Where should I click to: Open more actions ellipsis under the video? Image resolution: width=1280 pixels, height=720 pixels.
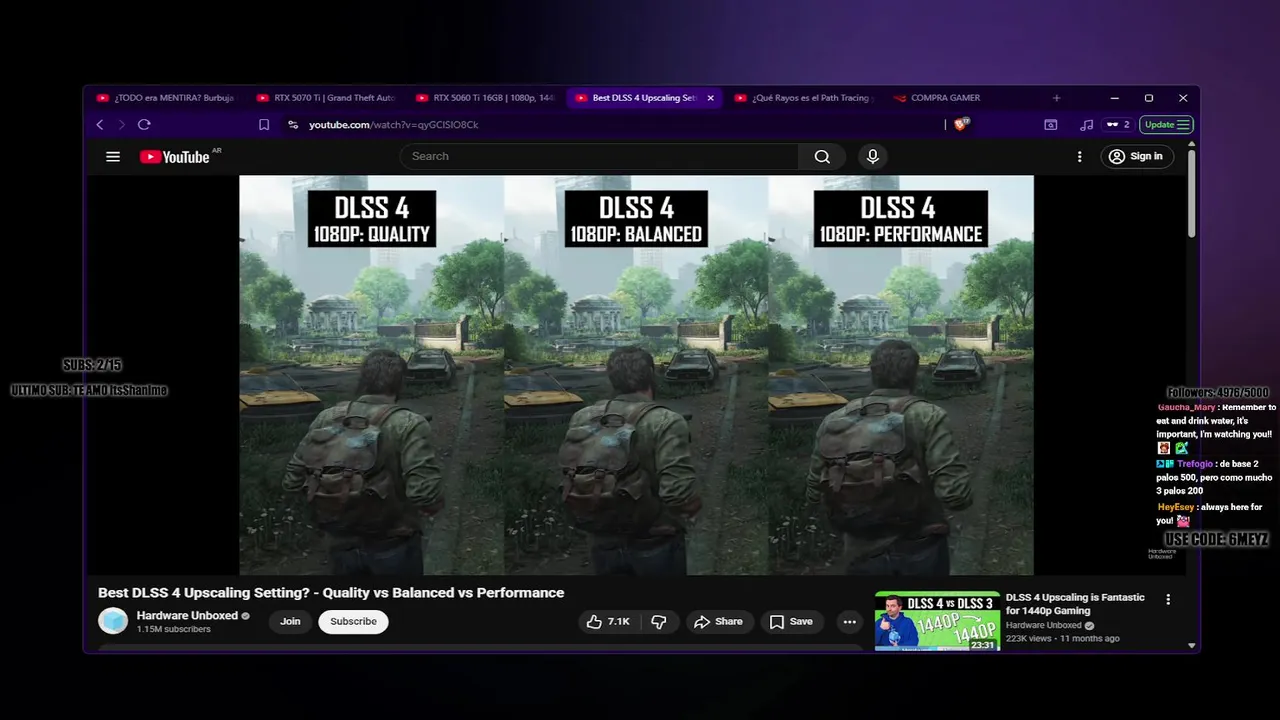click(849, 621)
